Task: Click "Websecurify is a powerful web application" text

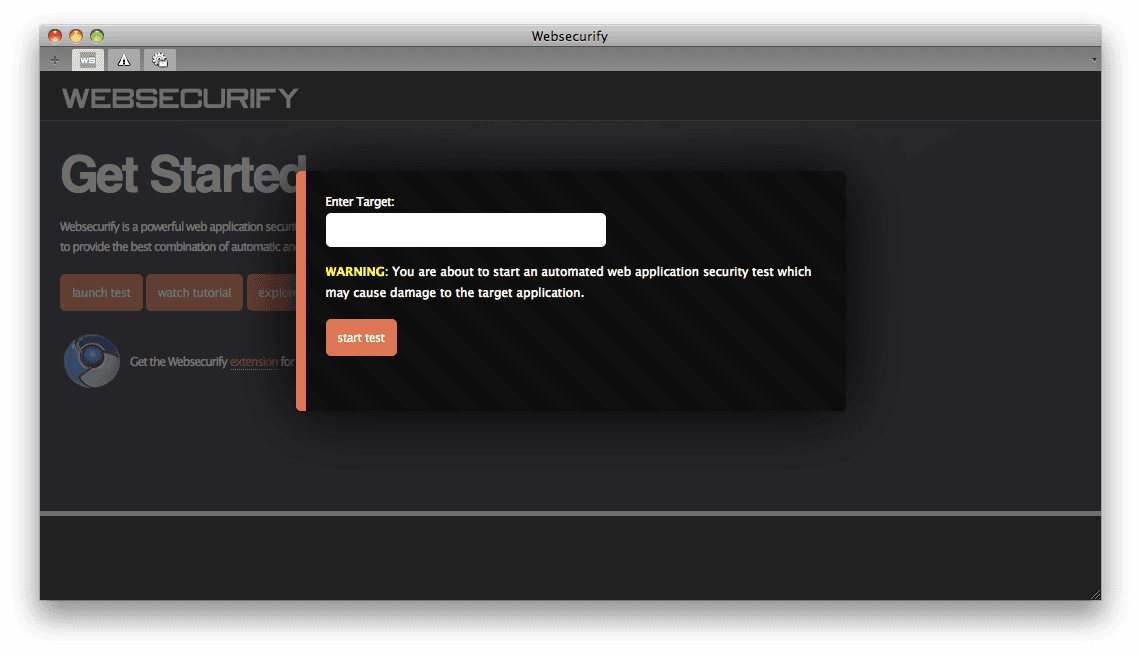Action: [x=161, y=226]
